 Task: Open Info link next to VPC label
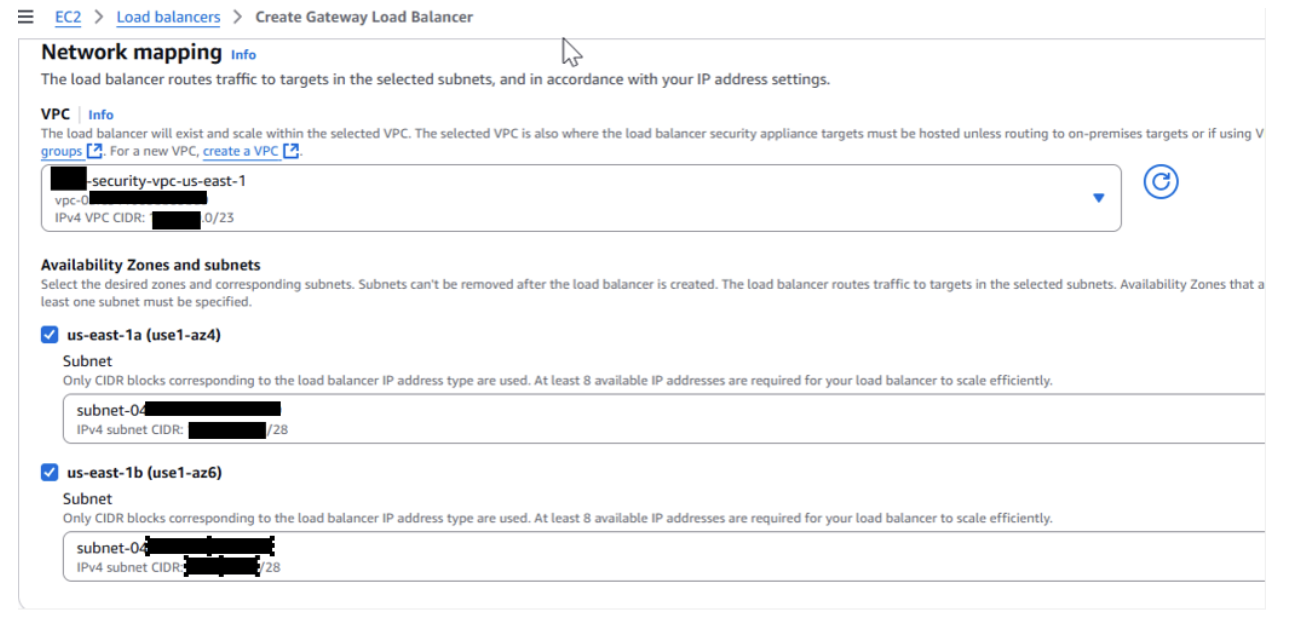click(101, 115)
